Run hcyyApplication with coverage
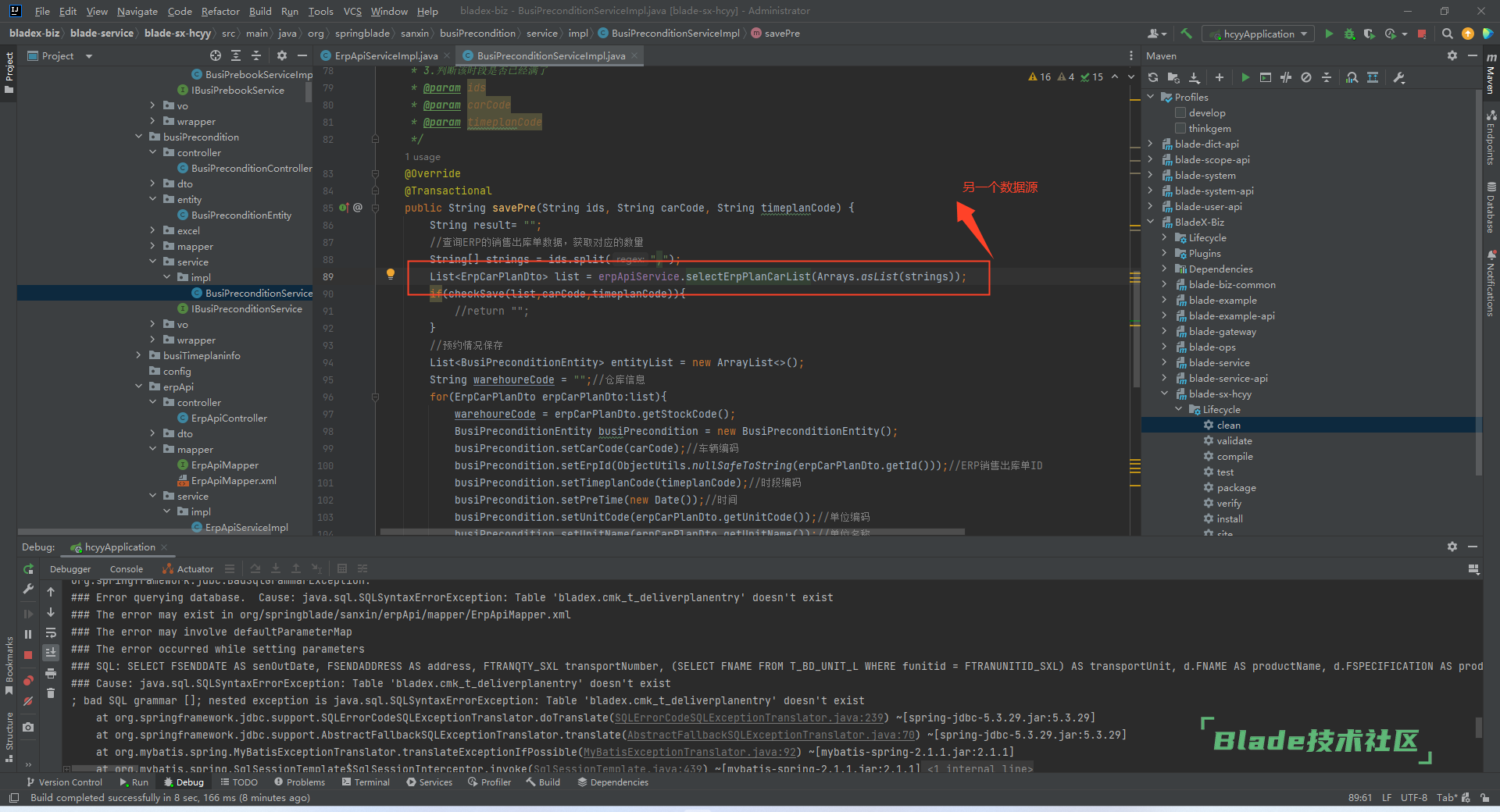This screenshot has width=1500, height=812. point(1370,34)
